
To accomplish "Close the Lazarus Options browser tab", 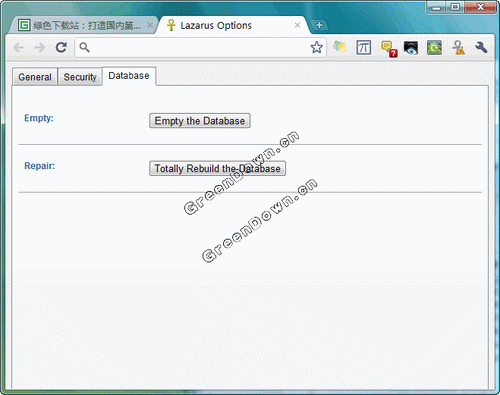I will 297,25.
